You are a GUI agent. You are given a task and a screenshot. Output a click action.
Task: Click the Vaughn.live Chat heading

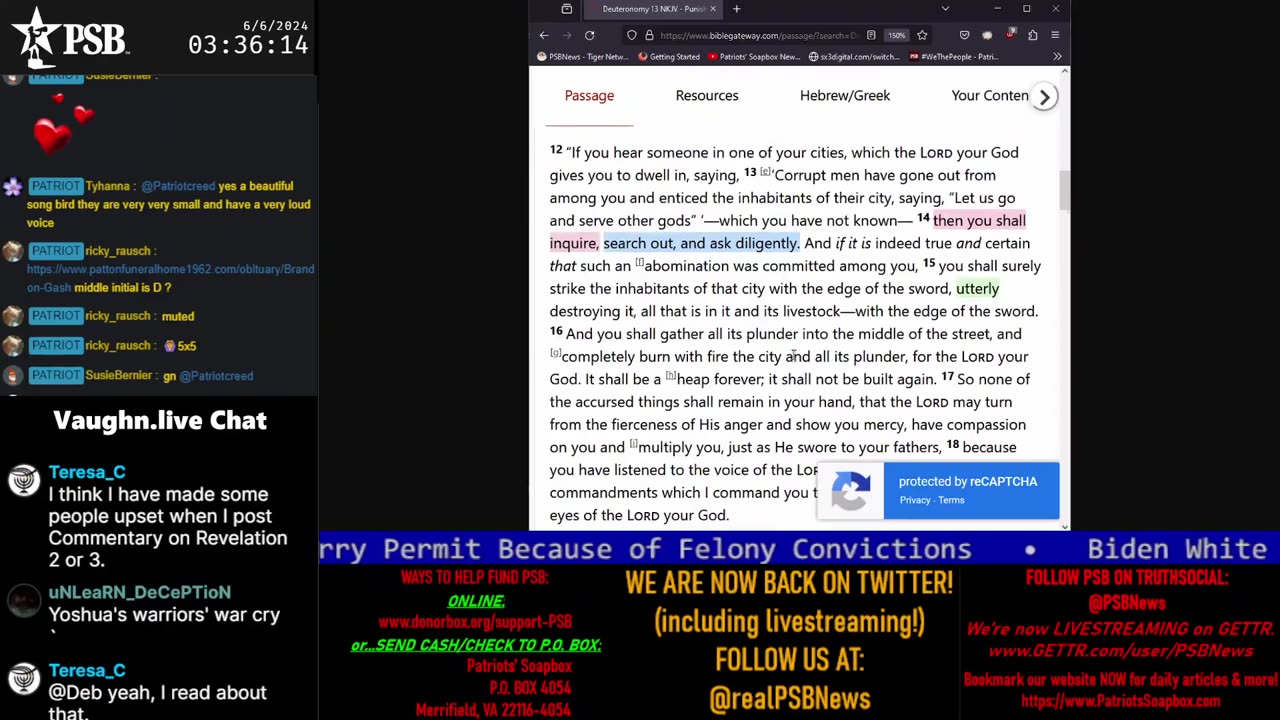(160, 420)
